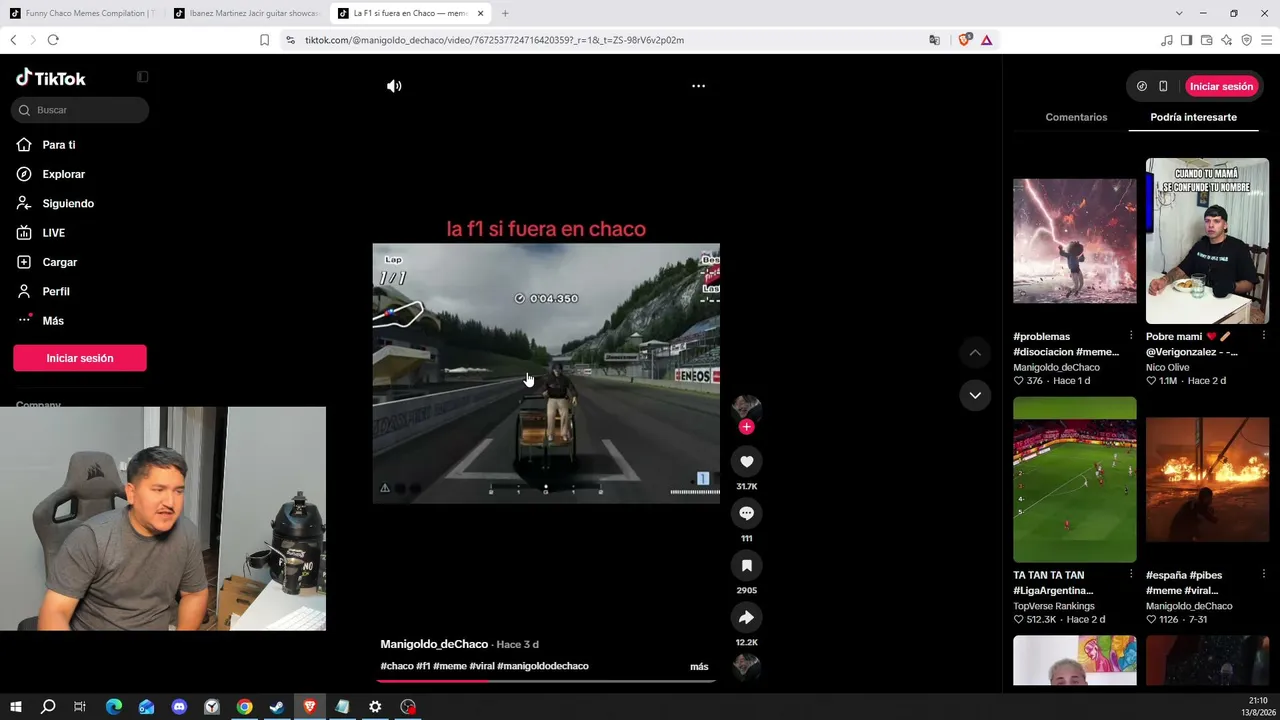Open the #problemas lightning video thumbnail
This screenshot has width=1280, height=720.
[x=1075, y=241]
